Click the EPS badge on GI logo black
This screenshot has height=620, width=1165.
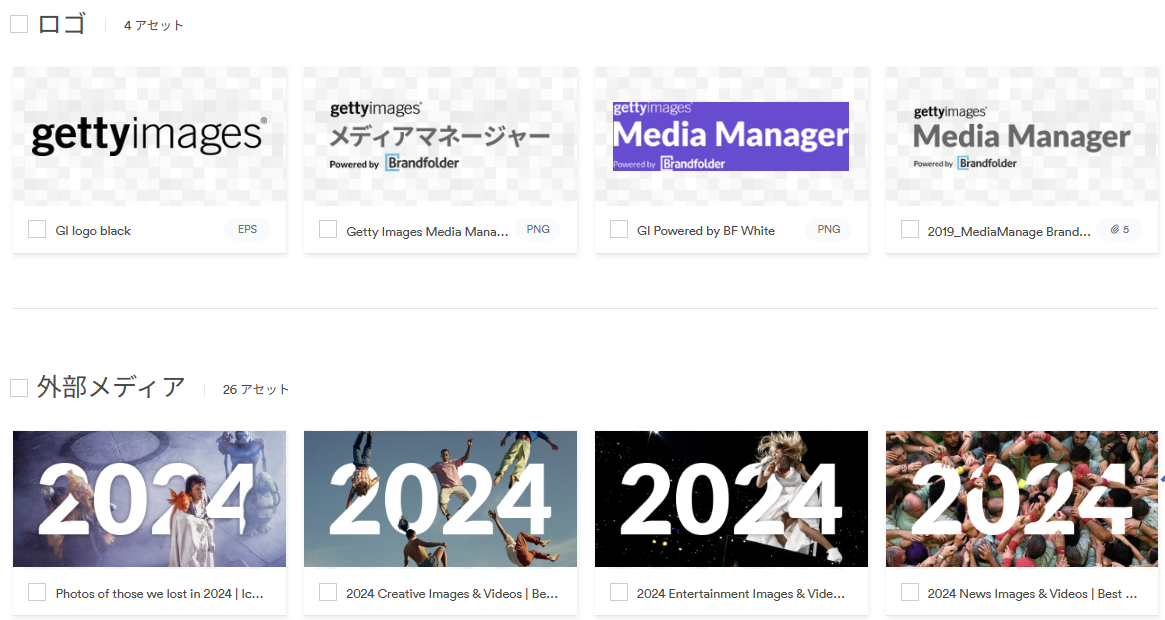pos(247,229)
